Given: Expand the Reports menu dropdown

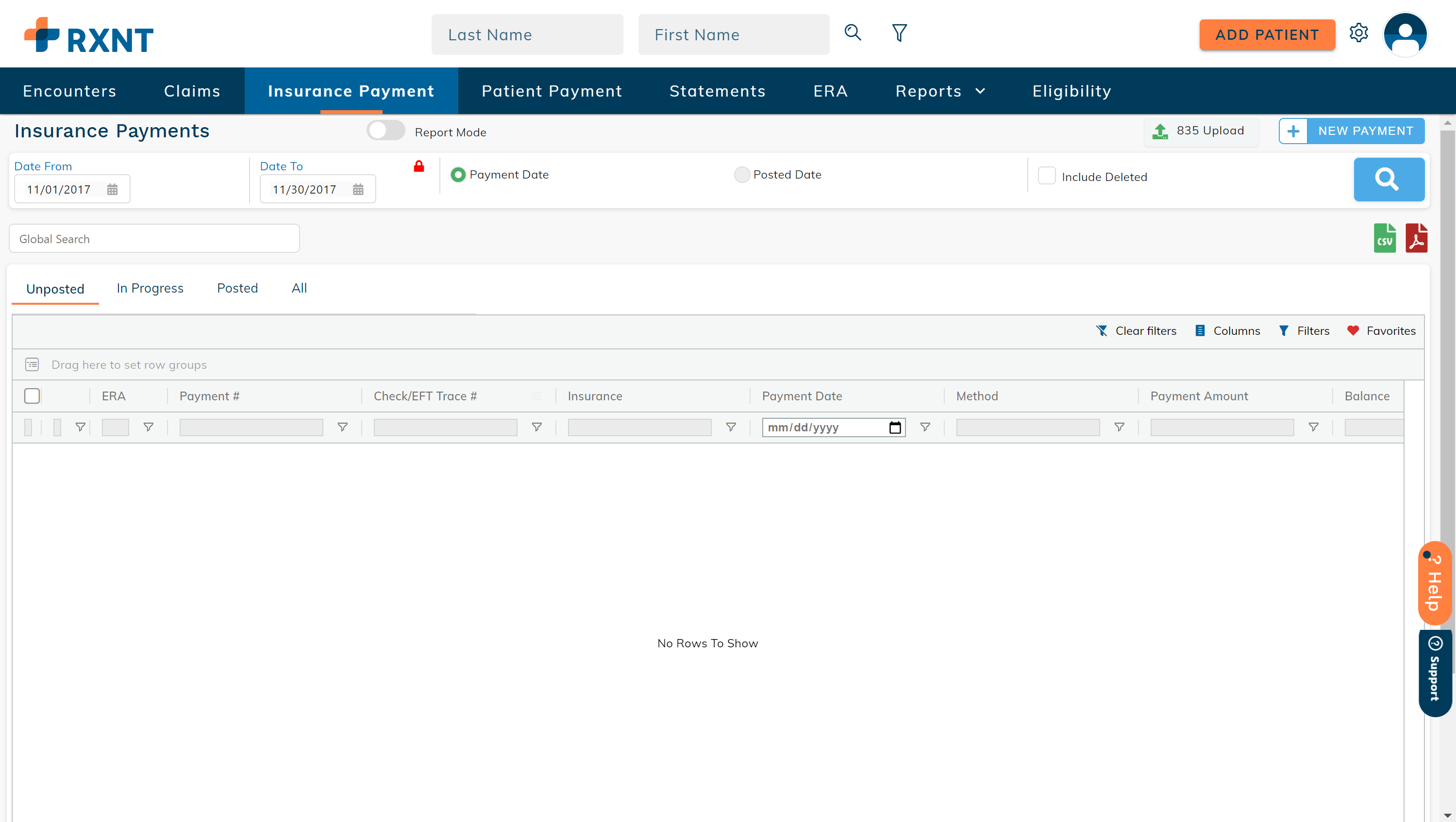Looking at the screenshot, I should [940, 91].
